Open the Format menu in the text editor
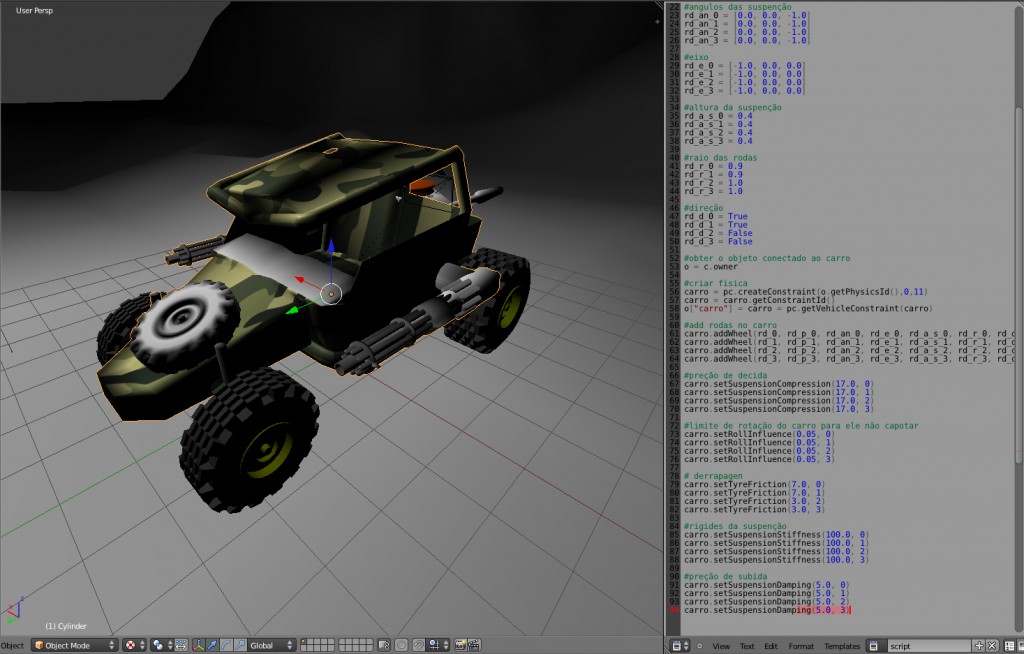Screen dimensions: 1024x654 (x=801, y=646)
